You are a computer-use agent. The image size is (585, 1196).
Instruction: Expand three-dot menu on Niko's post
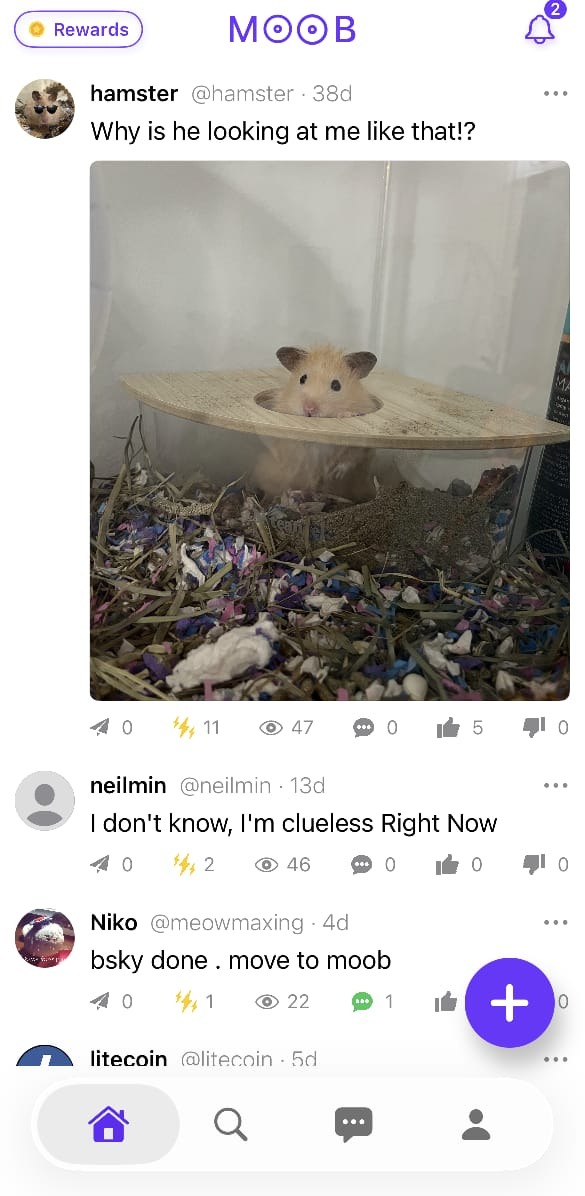click(x=555, y=923)
